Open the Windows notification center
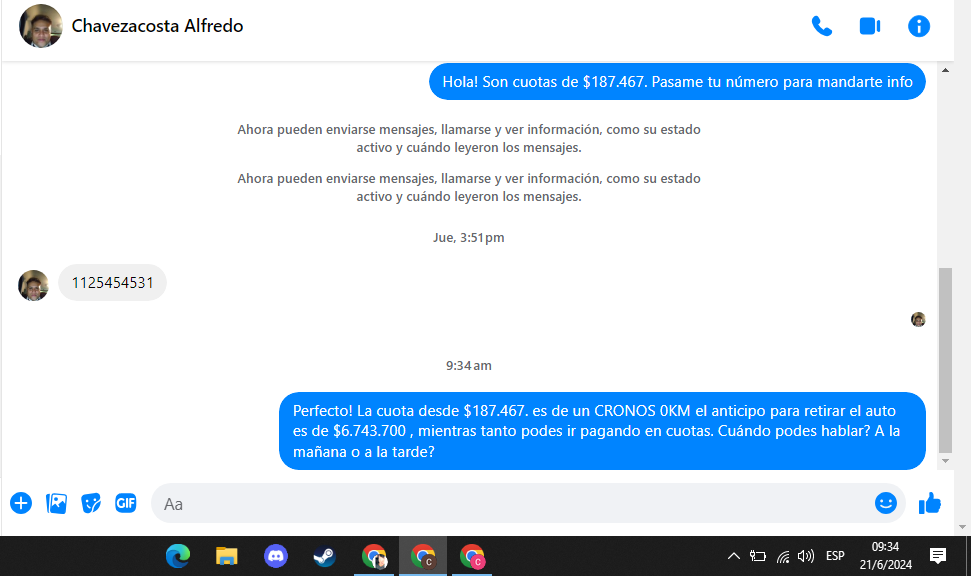The width and height of the screenshot is (971, 576). coord(938,556)
